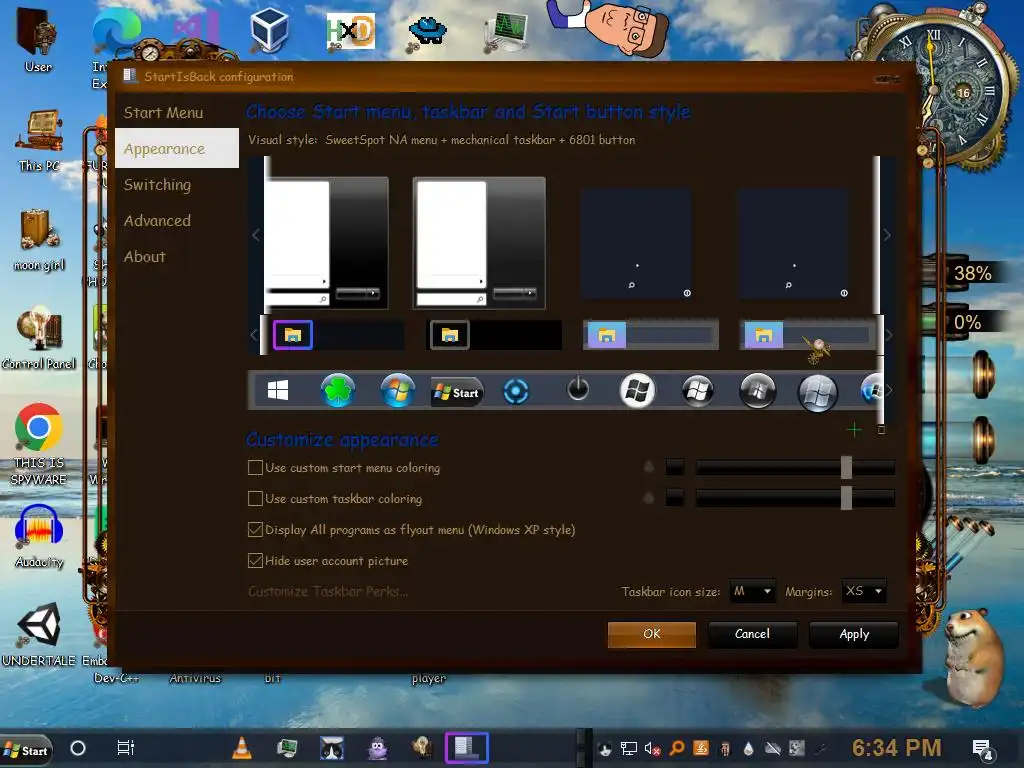Cancel the configuration dialog
The height and width of the screenshot is (768, 1024).
tap(752, 634)
